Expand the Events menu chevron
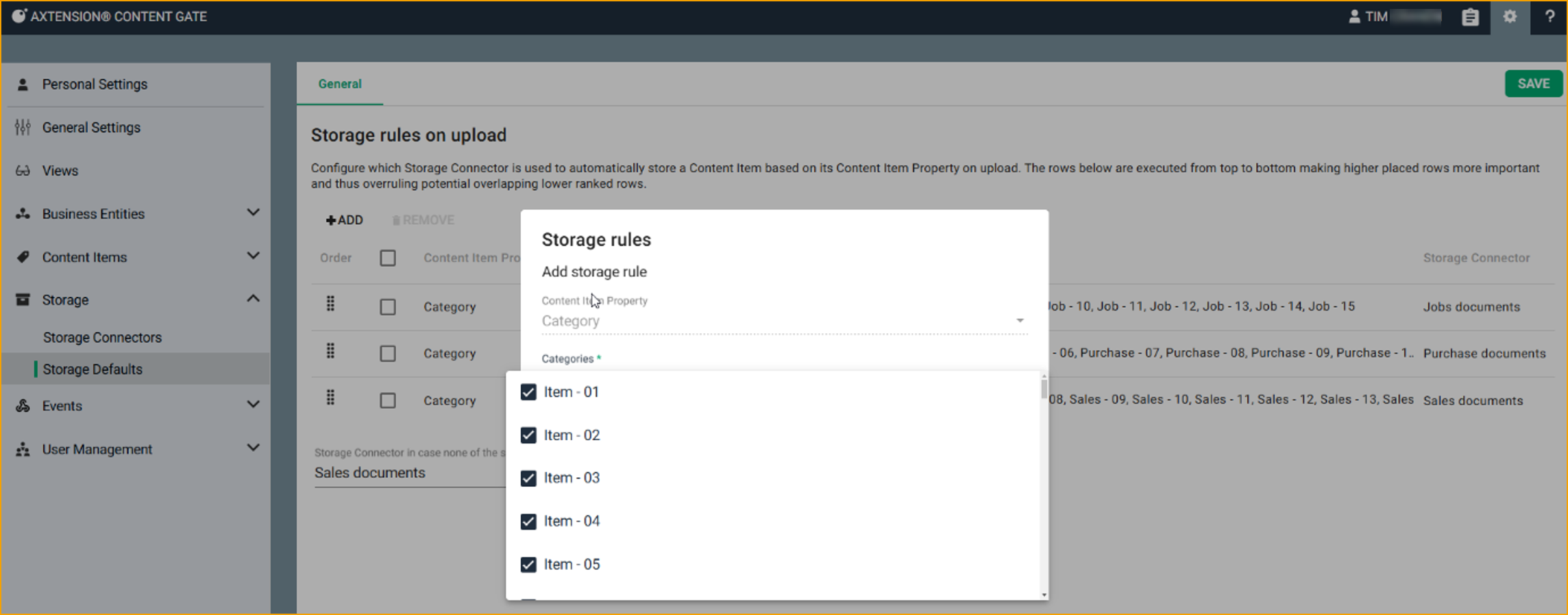The image size is (1568, 615). (253, 405)
